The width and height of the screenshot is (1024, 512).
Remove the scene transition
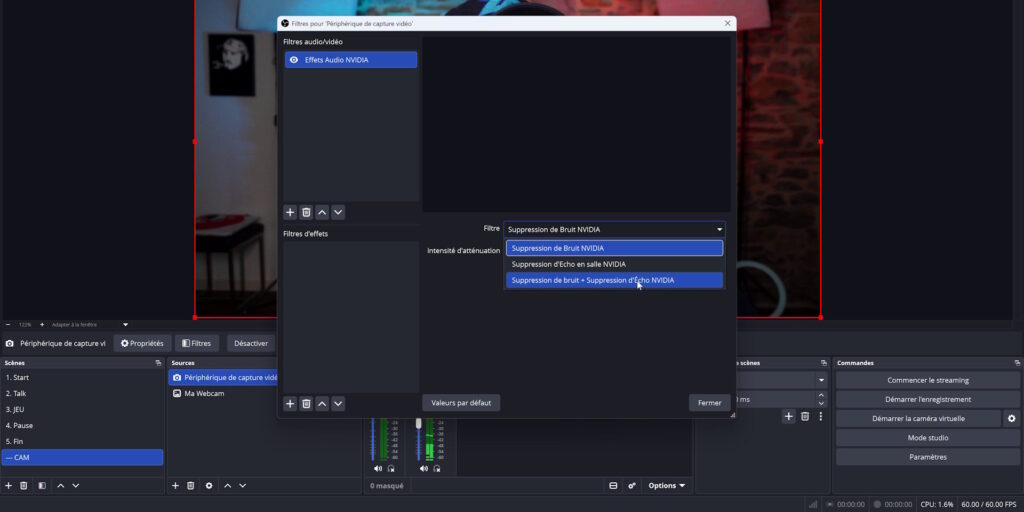pyautogui.click(x=805, y=417)
